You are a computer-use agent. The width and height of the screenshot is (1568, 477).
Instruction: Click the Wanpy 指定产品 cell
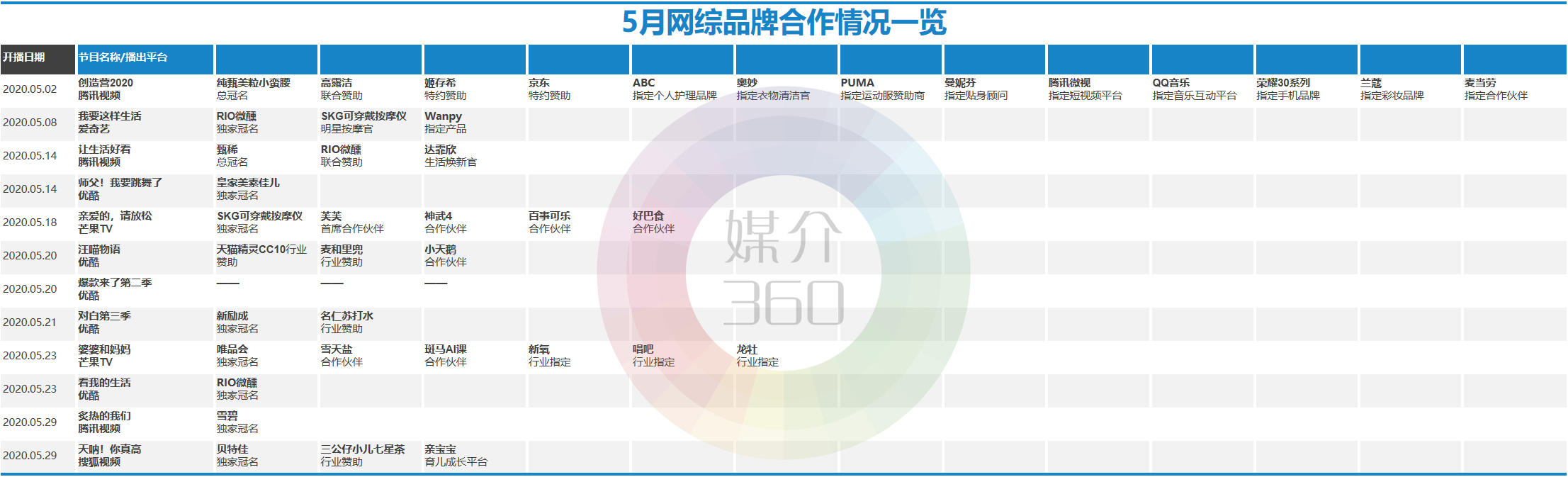pos(475,123)
